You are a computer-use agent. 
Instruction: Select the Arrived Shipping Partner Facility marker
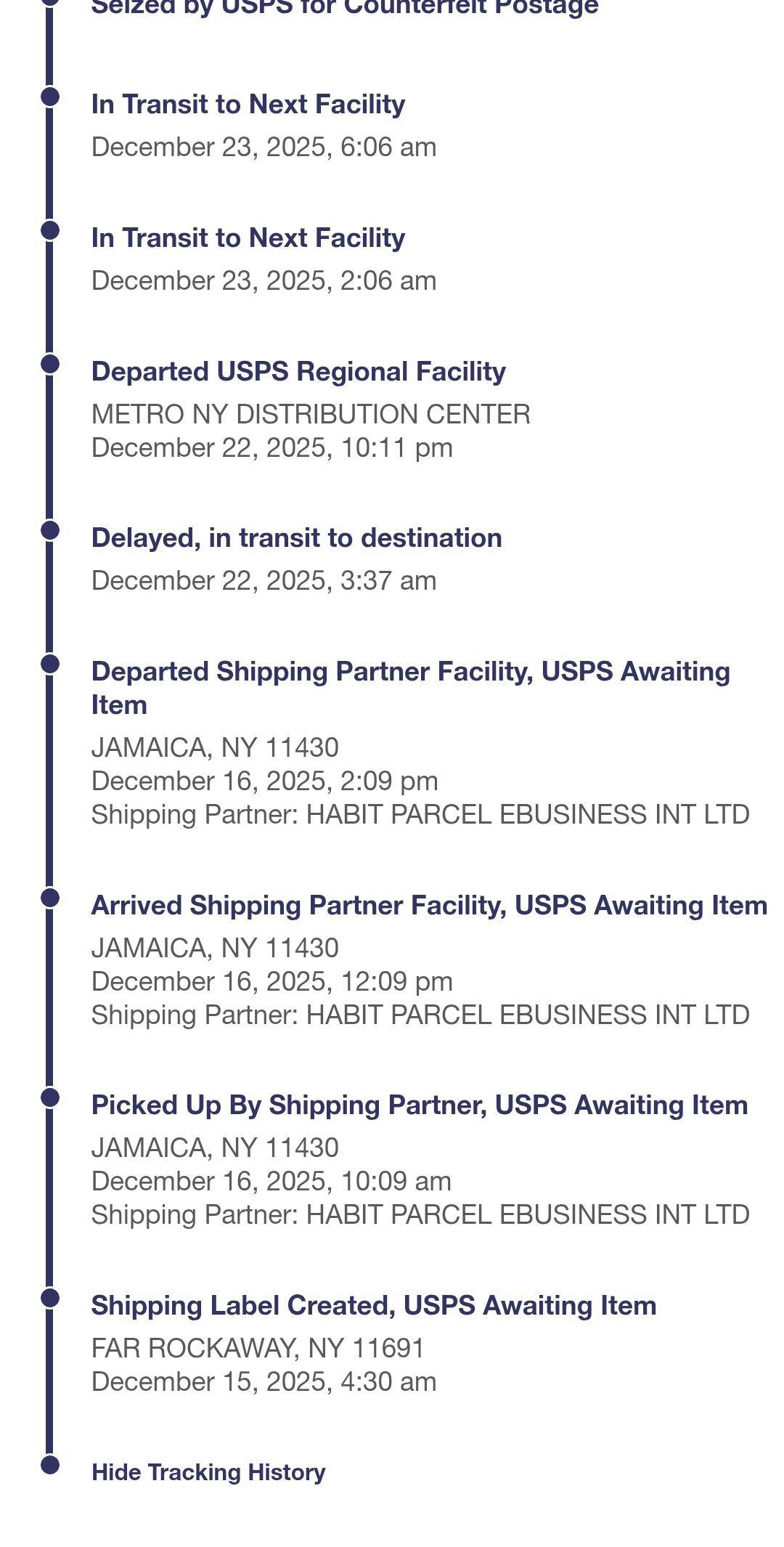pos(49,898)
